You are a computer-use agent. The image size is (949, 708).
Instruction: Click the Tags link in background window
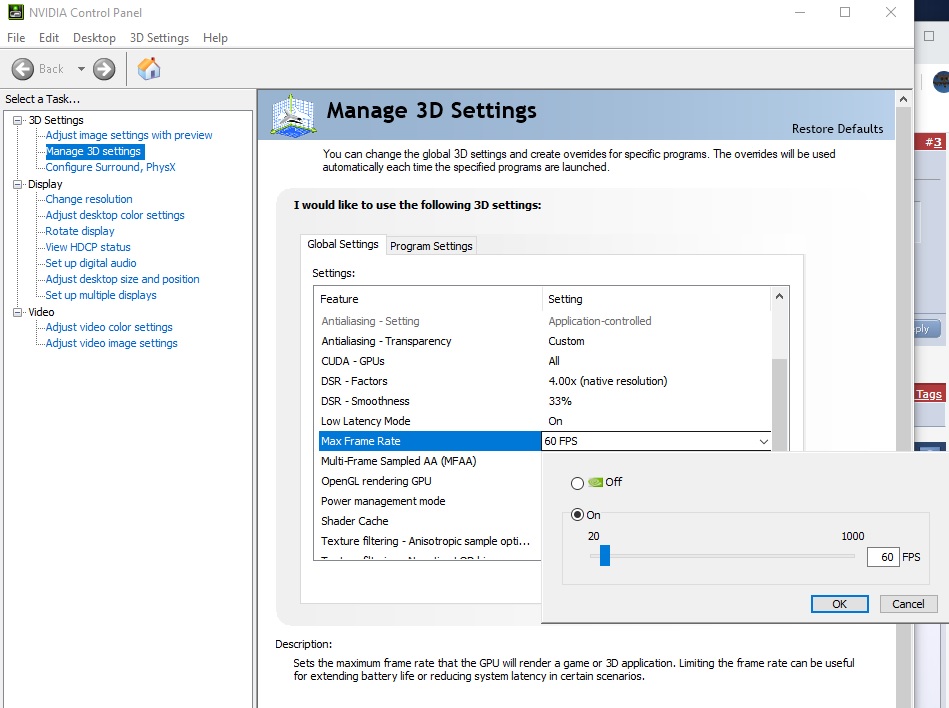(x=929, y=394)
